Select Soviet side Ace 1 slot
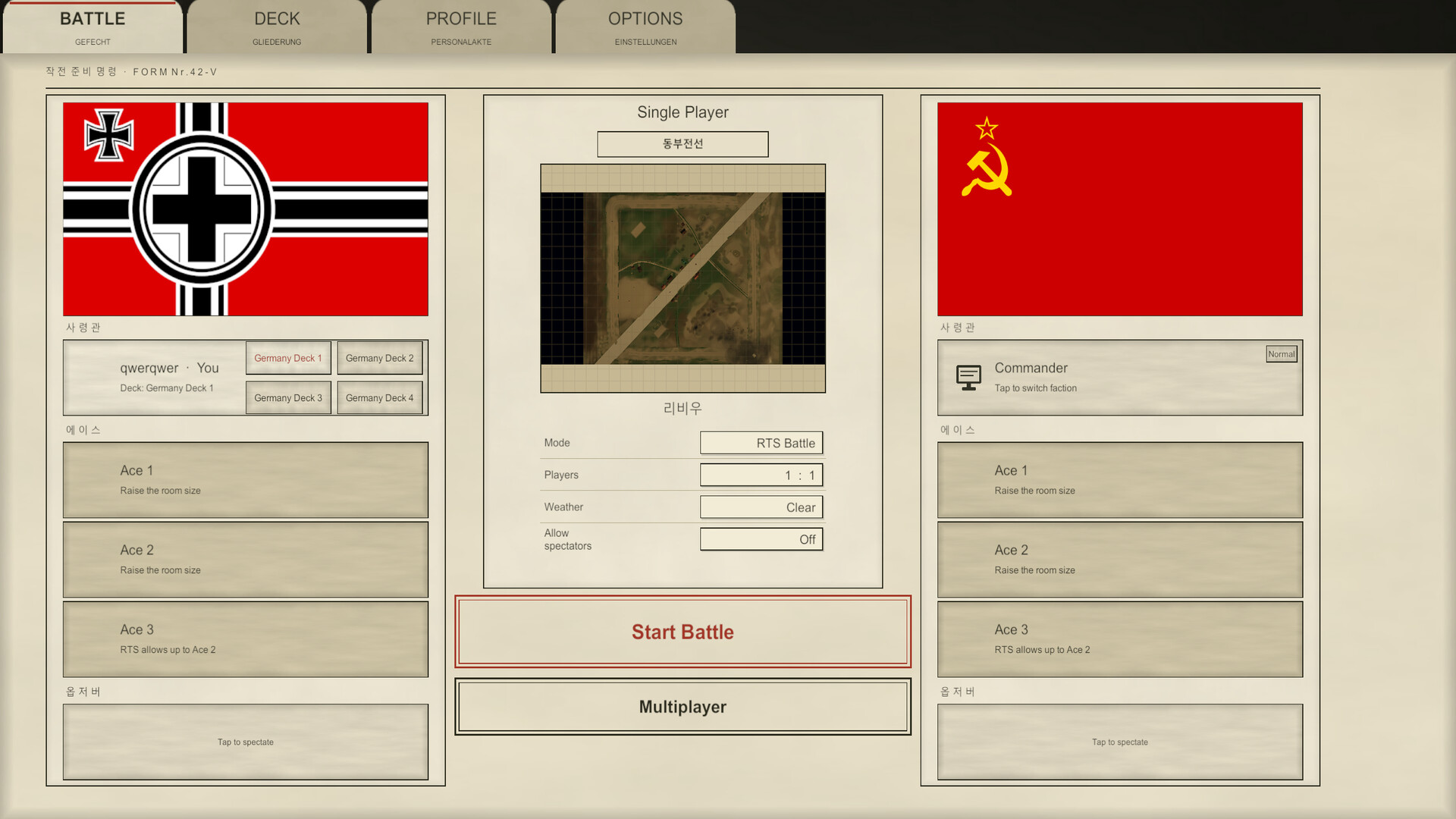Viewport: 1456px width, 819px height. pyautogui.click(x=1120, y=480)
